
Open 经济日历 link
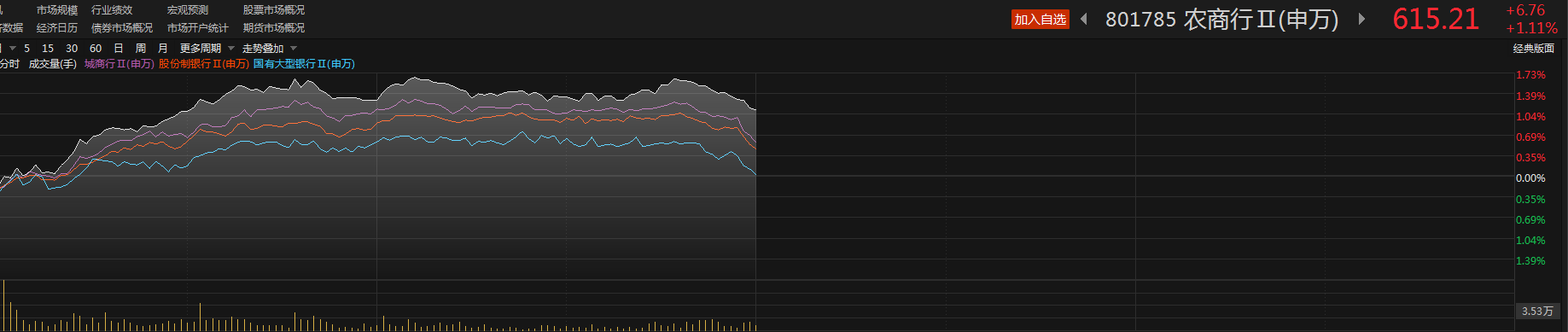(57, 28)
